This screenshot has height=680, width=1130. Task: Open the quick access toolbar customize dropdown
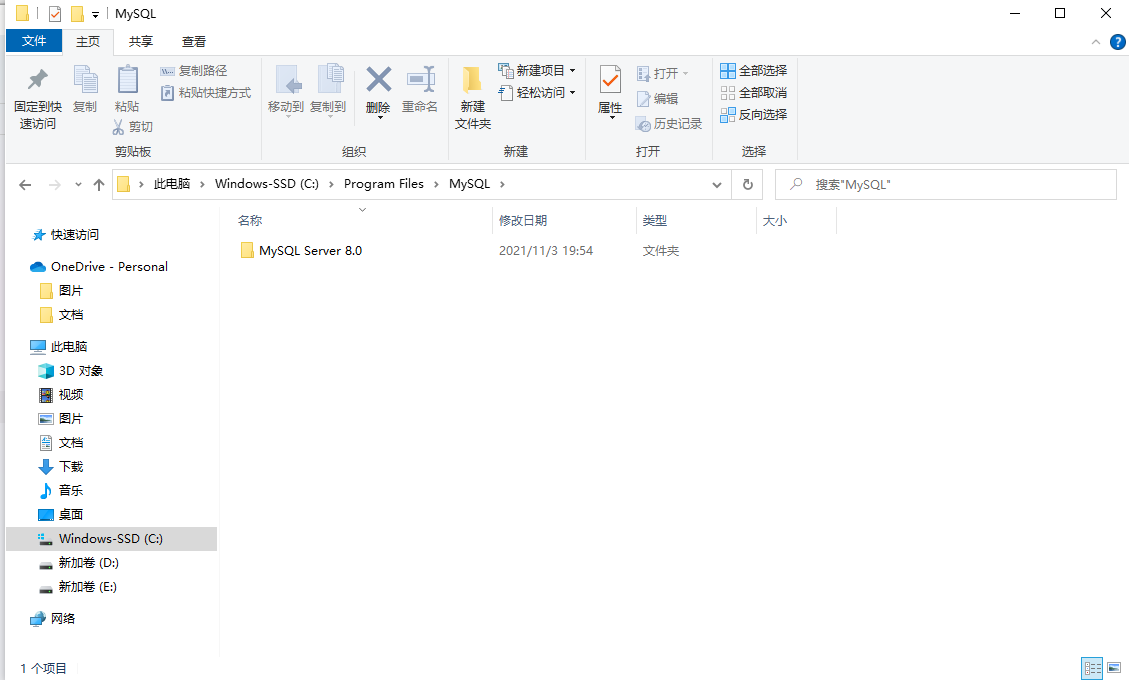click(95, 14)
